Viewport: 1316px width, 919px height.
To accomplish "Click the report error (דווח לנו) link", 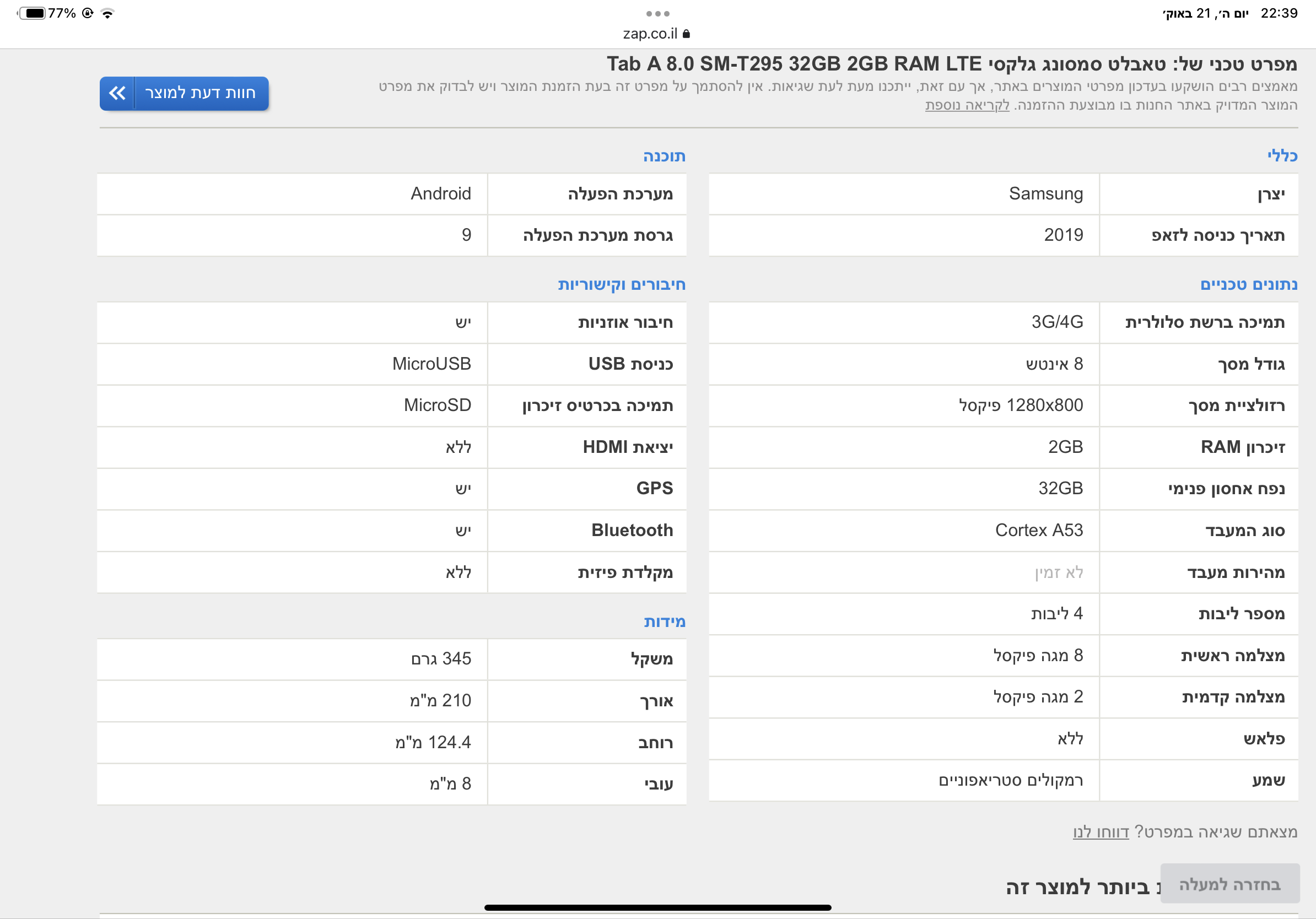I will tap(1100, 831).
